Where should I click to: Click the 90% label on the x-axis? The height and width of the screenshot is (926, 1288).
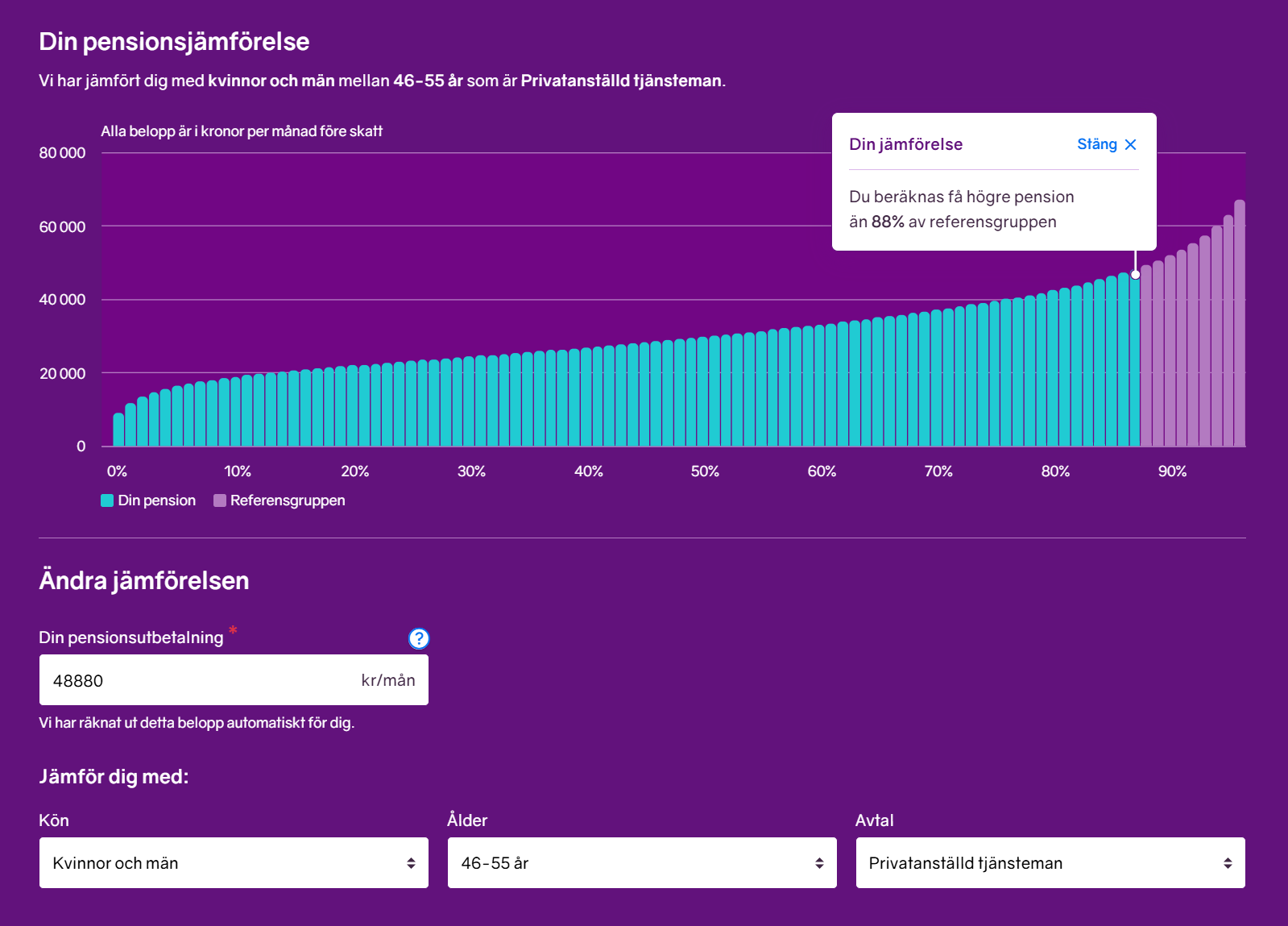1172,471
